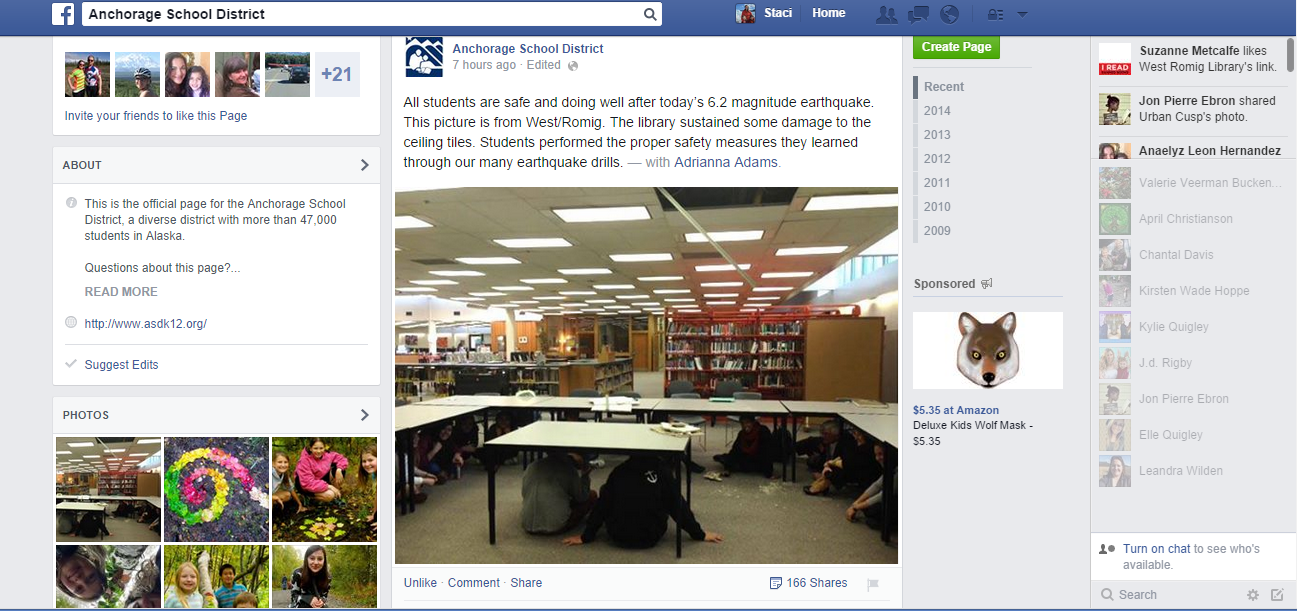1297x611 pixels.
Task: Click the new message compose icon
Action: pyautogui.click(x=1277, y=594)
